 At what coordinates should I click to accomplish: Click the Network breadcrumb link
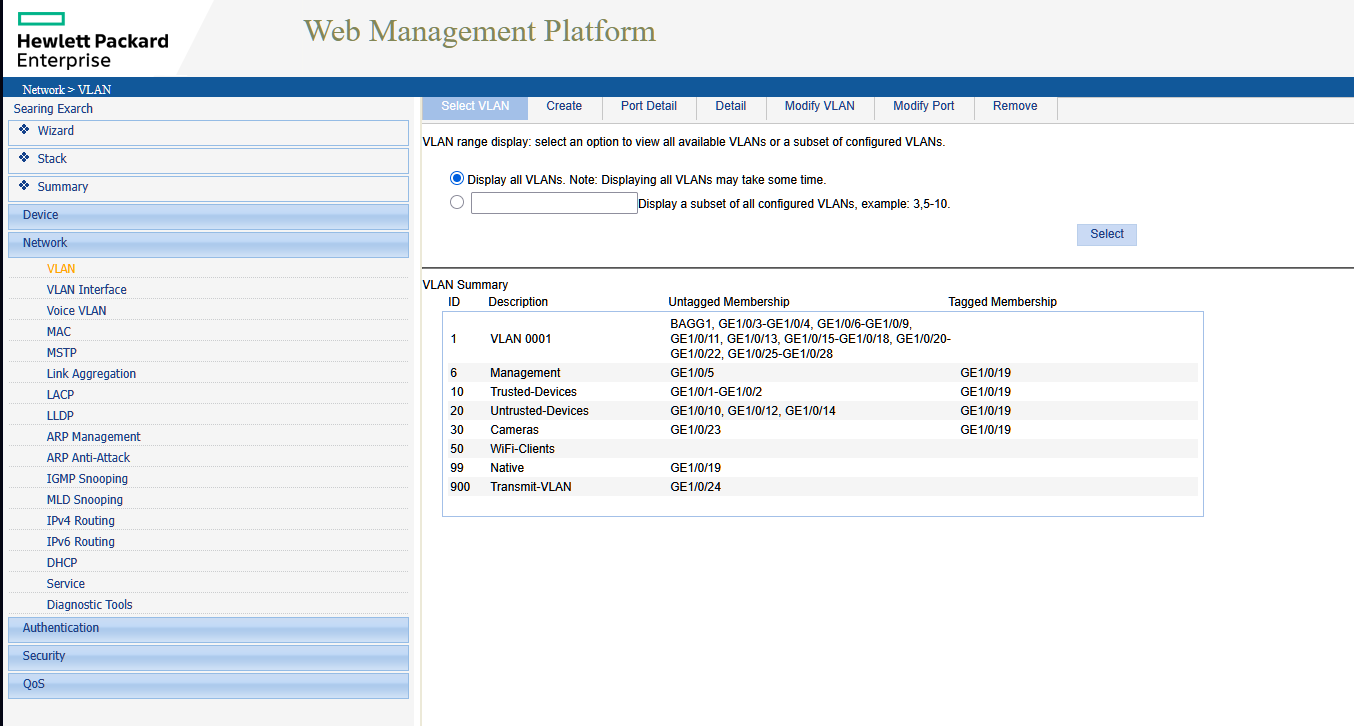pyautogui.click(x=44, y=89)
